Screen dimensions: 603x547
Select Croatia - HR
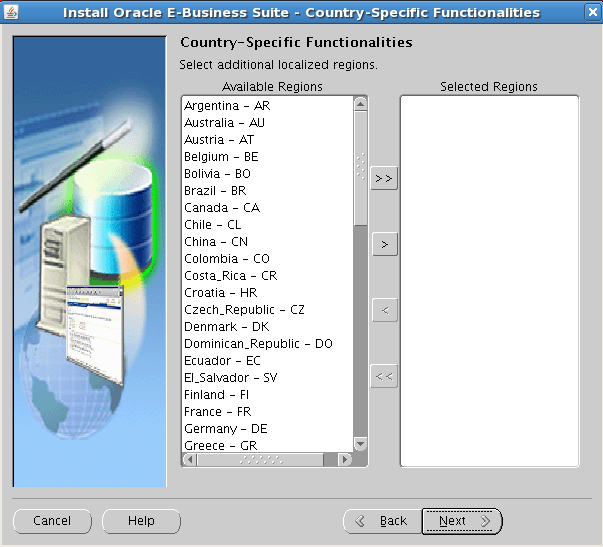[267, 292]
